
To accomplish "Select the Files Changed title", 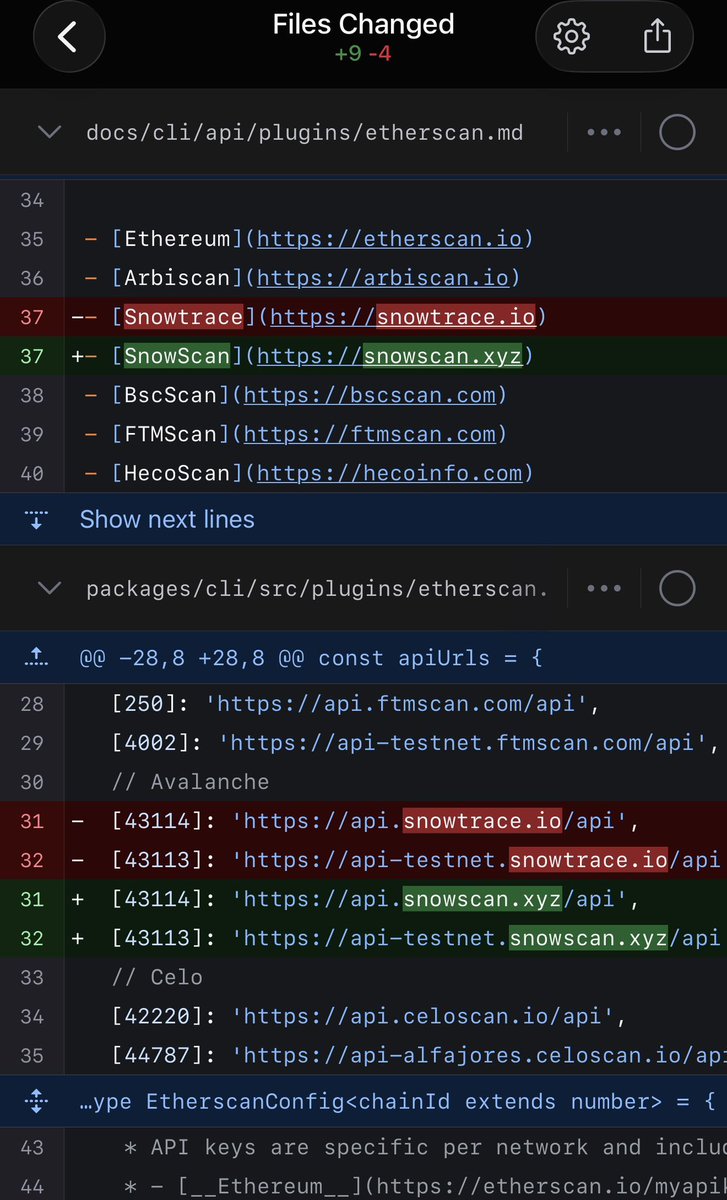I will [363, 24].
